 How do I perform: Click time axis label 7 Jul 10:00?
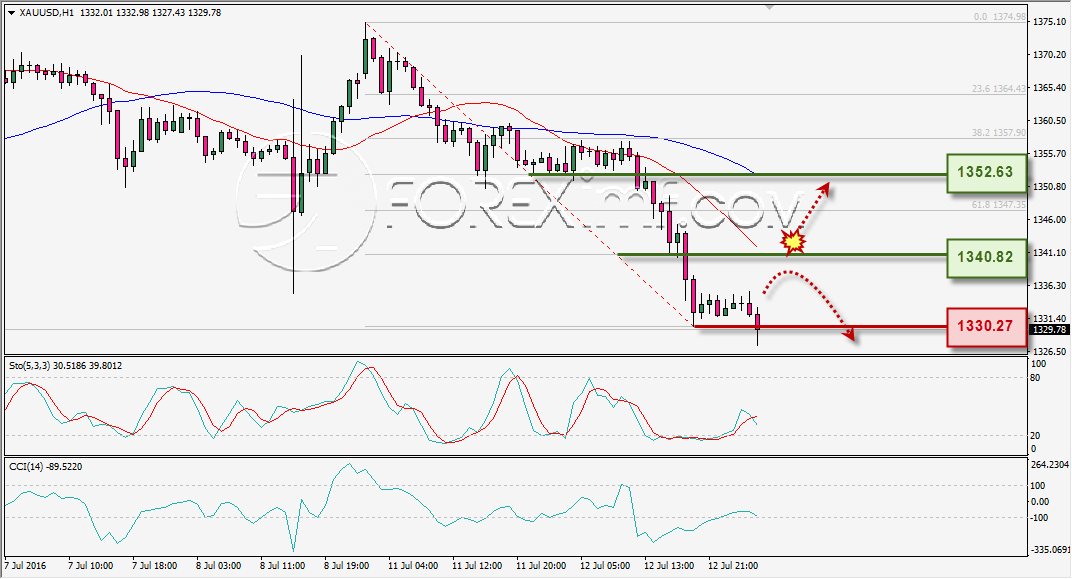91,566
